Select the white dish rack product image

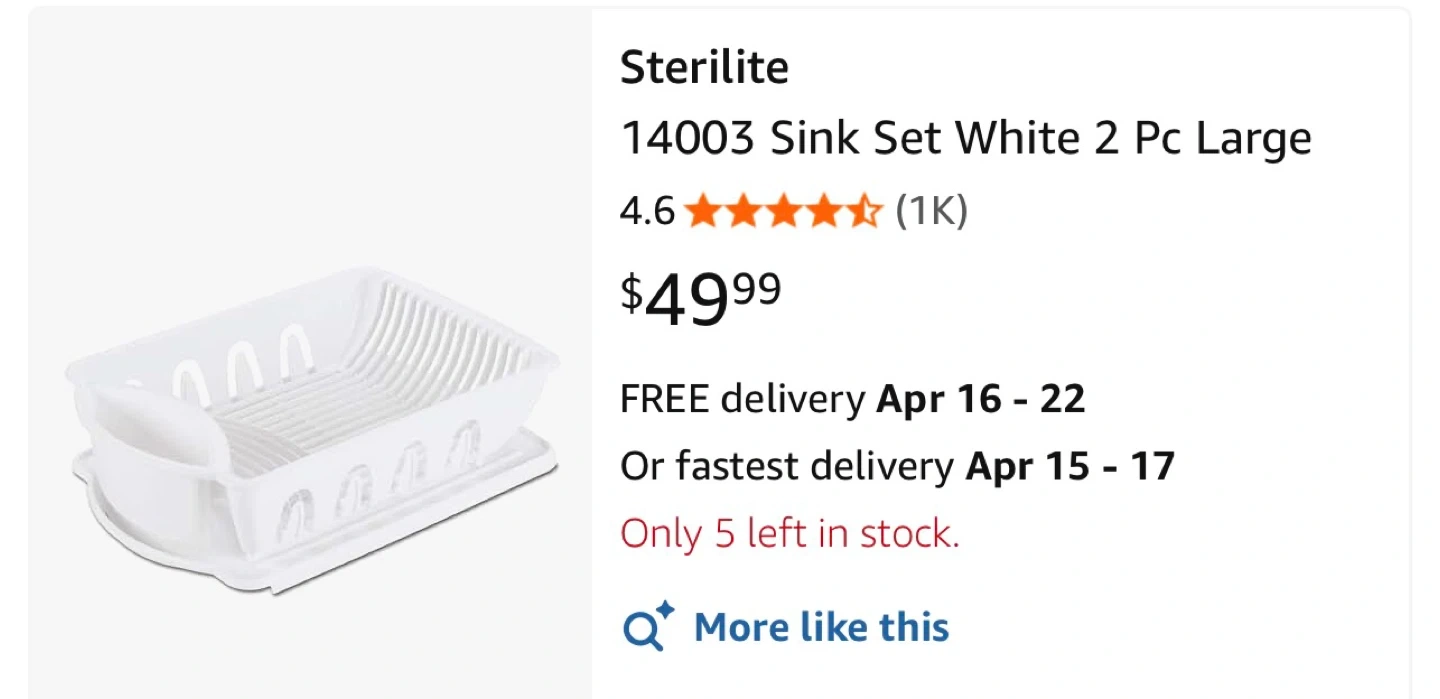pos(312,430)
